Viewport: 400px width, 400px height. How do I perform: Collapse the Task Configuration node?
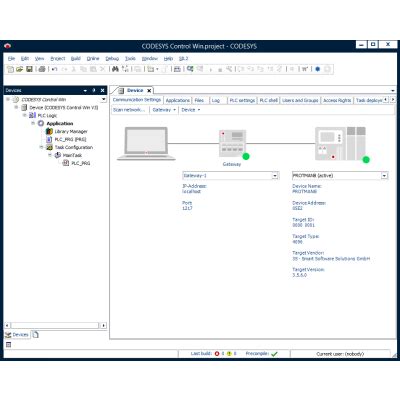click(x=41, y=147)
